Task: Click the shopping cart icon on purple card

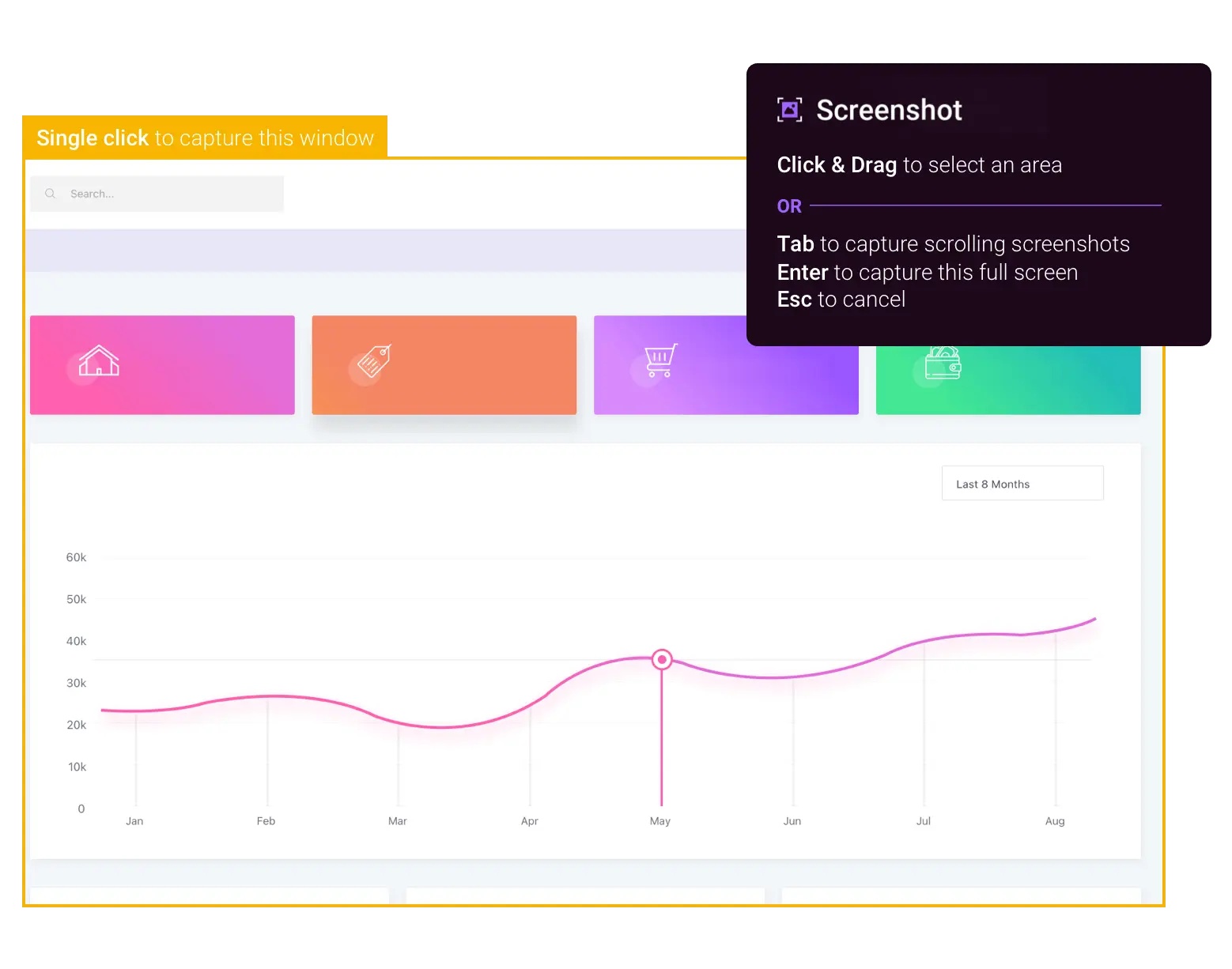Action: coord(661,360)
